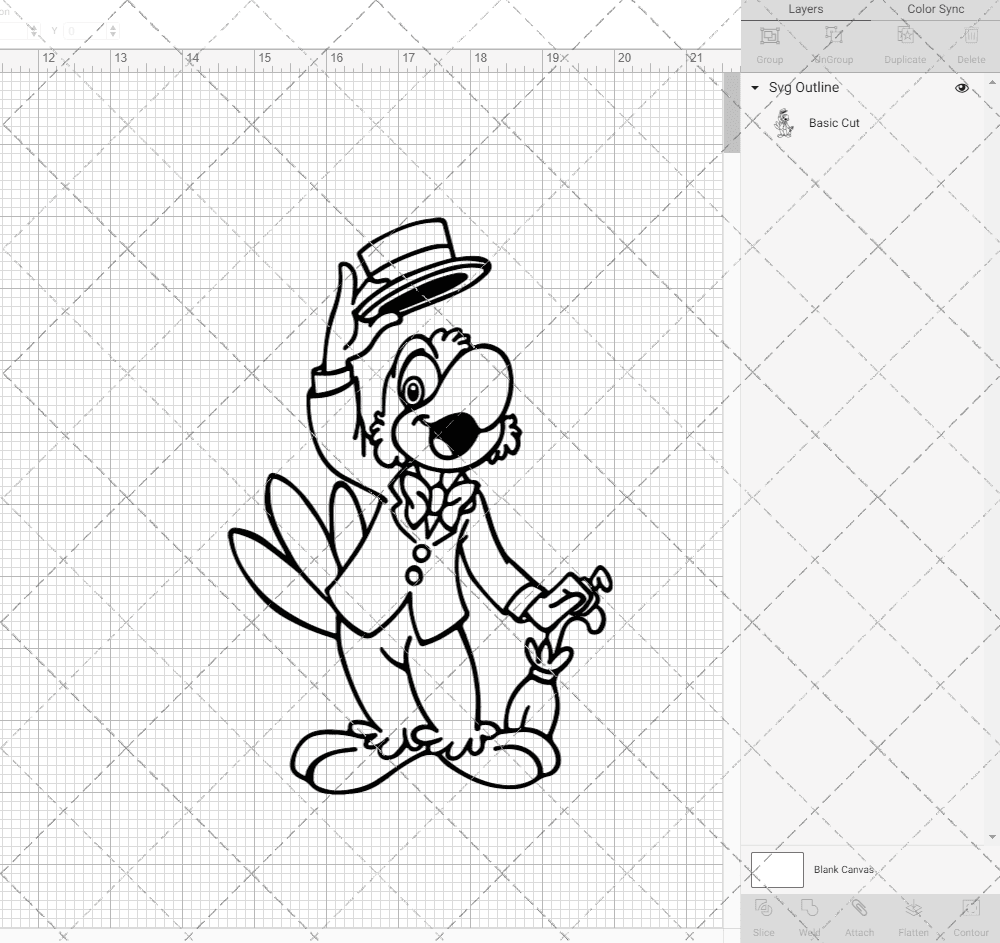Collapse the Svg Outline group
The width and height of the screenshot is (1000, 943).
pos(754,88)
